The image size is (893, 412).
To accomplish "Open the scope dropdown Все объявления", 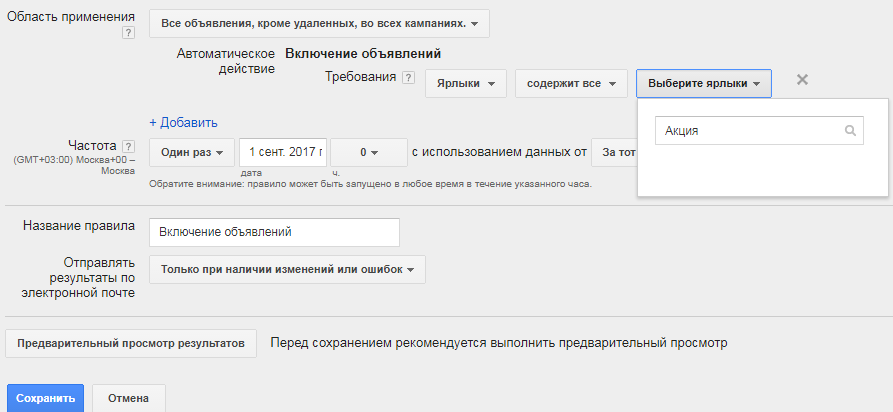I will tap(319, 23).
